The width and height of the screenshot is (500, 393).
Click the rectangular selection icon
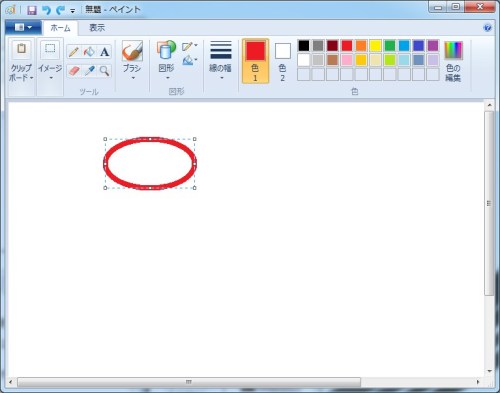pos(50,49)
